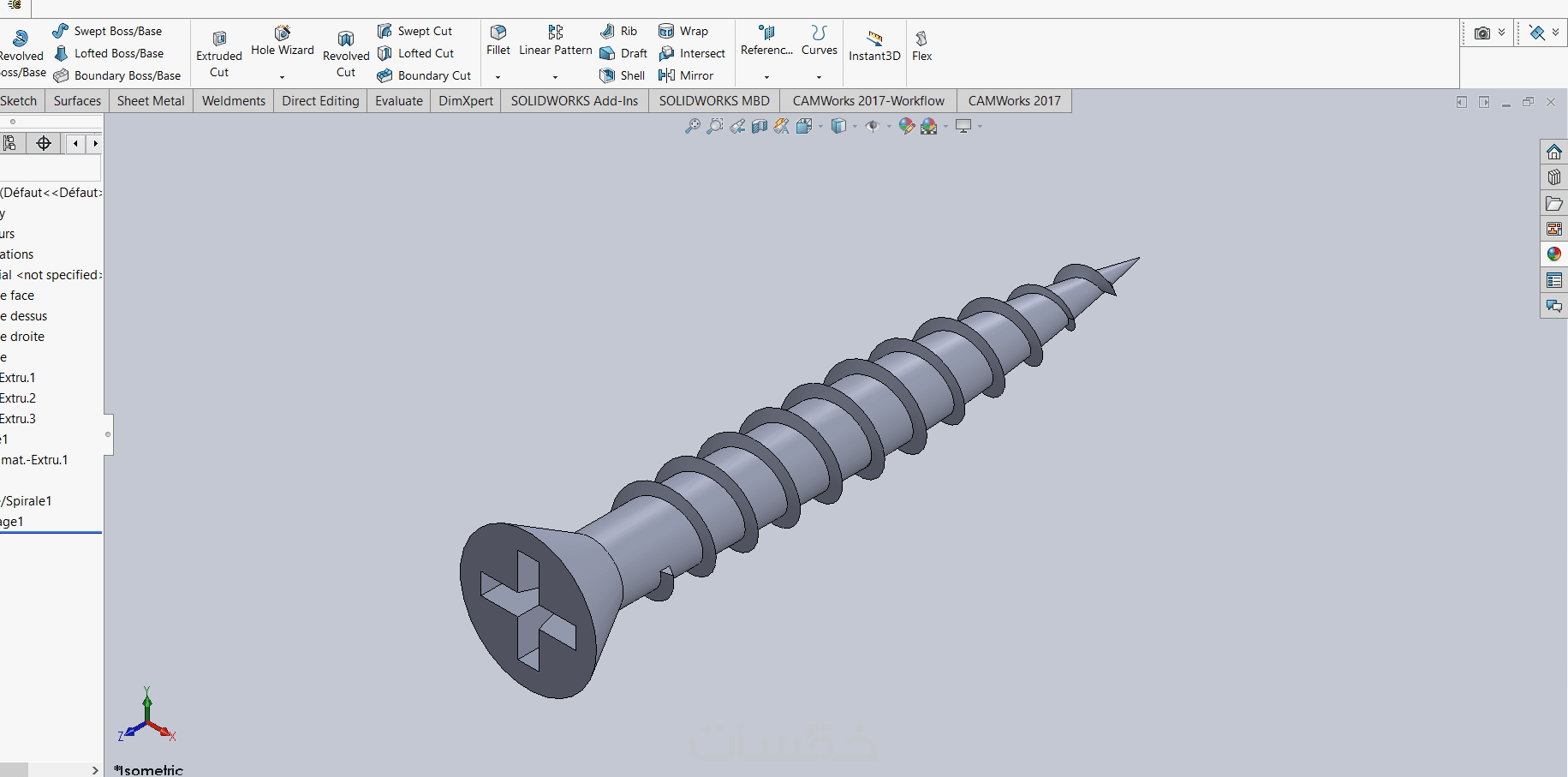Expand the Fillet dropdown arrow

[498, 77]
